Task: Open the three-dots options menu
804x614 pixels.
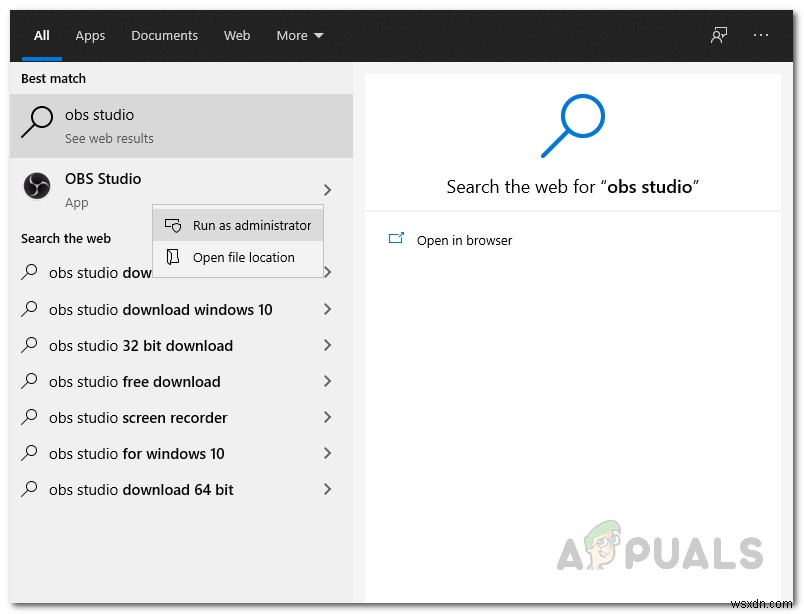Action: [762, 35]
